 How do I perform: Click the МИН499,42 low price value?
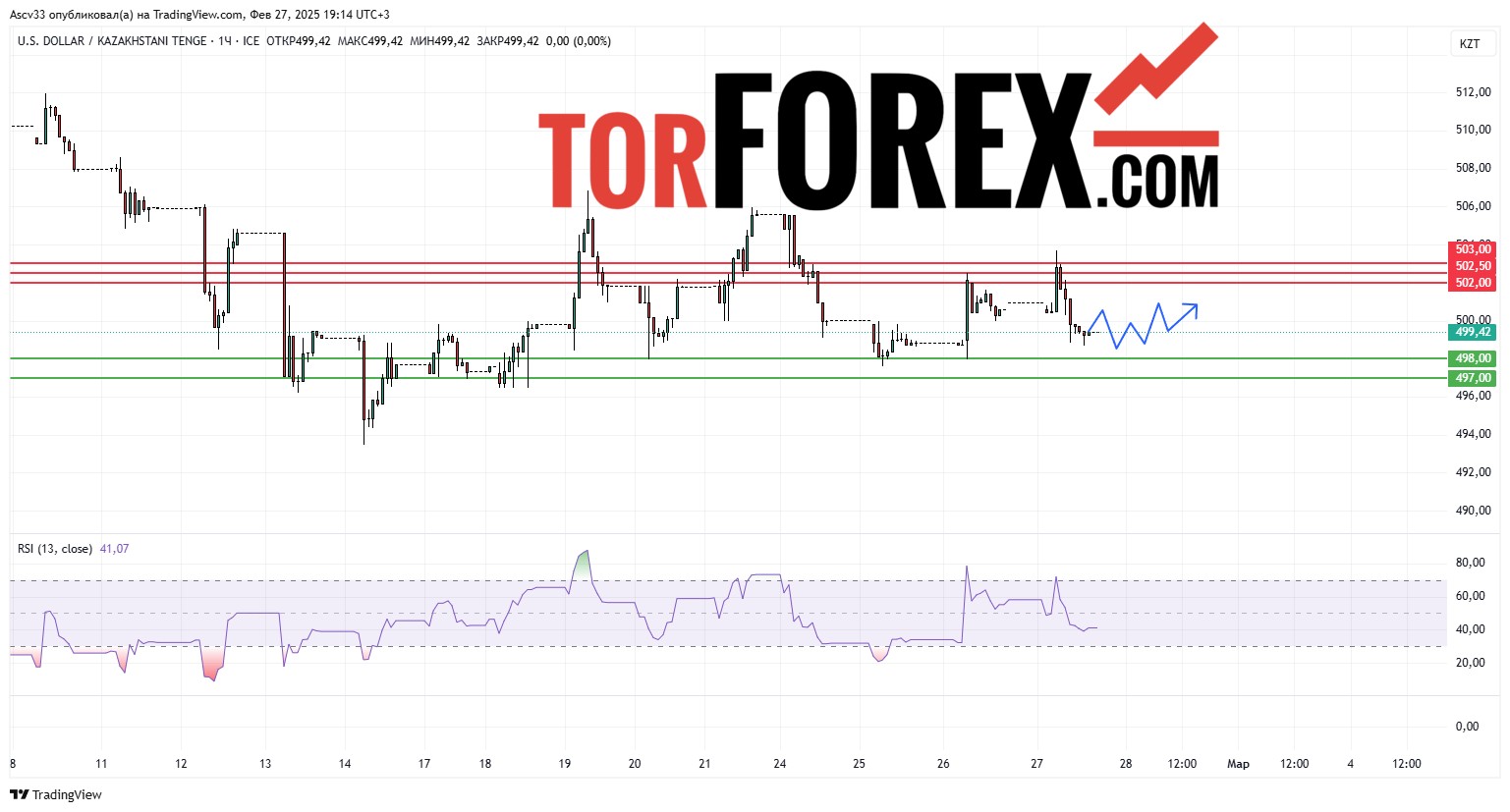pyautogui.click(x=439, y=41)
